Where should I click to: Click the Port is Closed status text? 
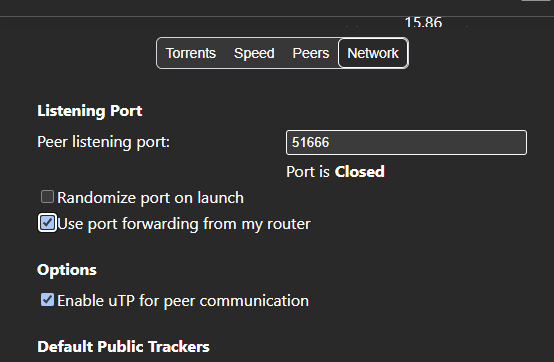point(335,172)
